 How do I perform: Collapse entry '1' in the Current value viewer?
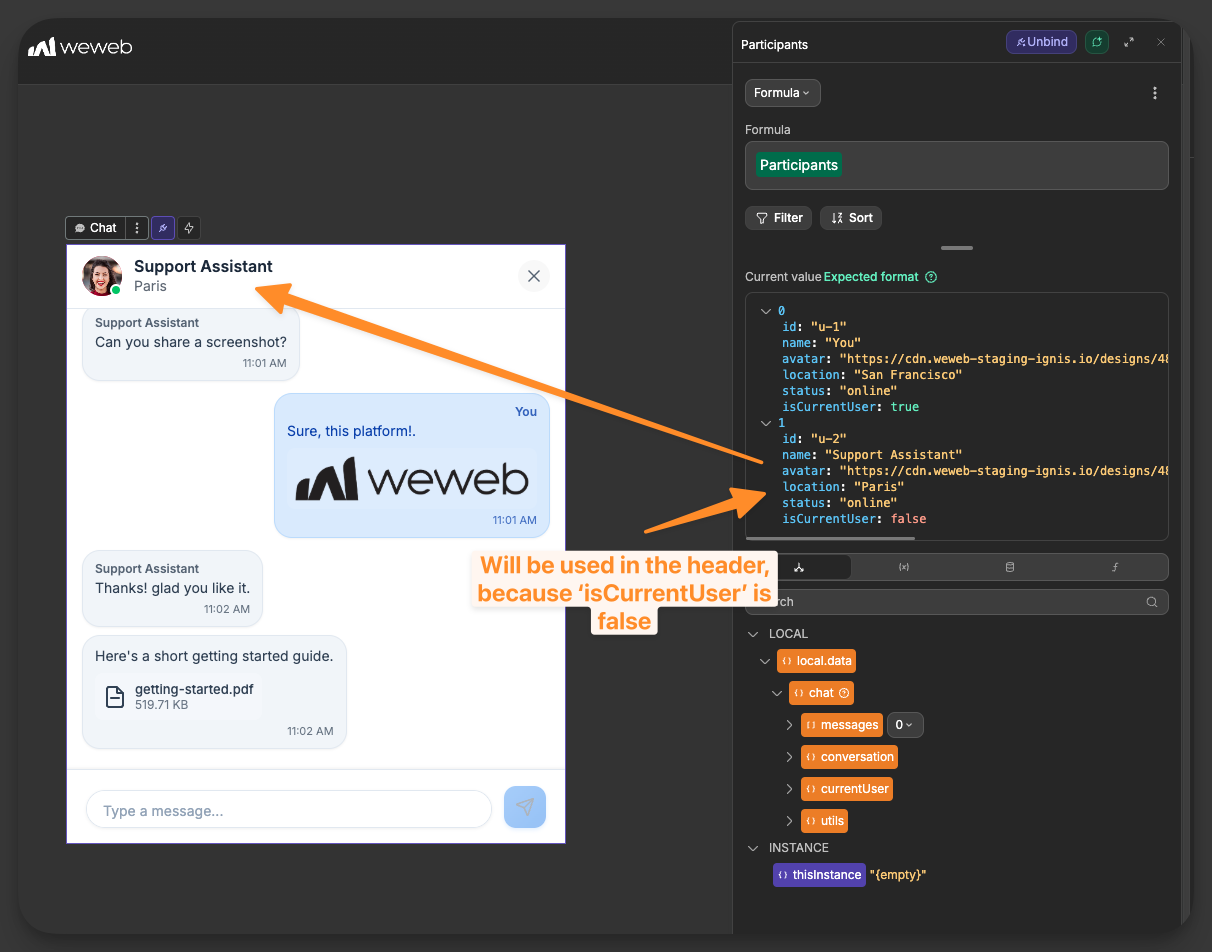click(766, 423)
